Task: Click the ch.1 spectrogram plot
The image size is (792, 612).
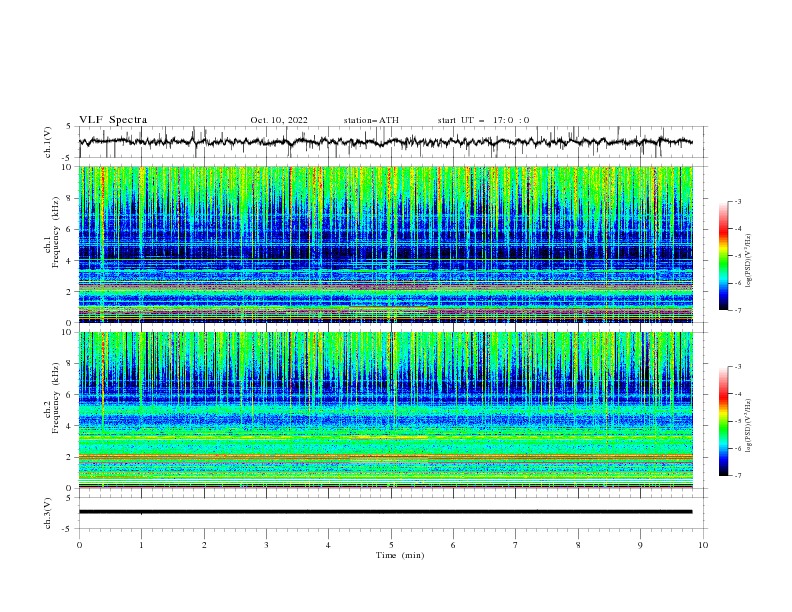Action: (386, 244)
